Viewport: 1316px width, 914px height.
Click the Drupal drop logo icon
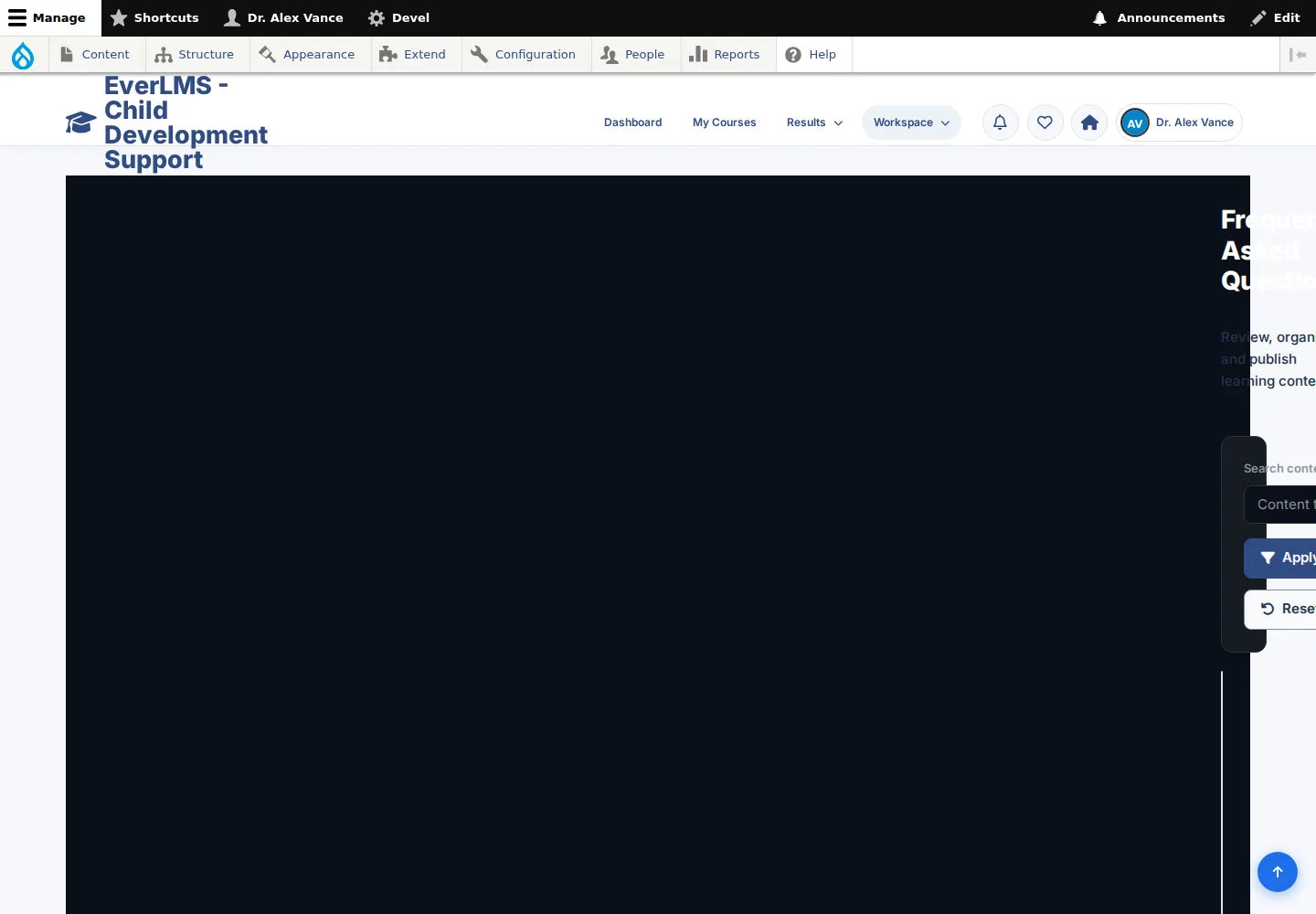pyautogui.click(x=23, y=55)
